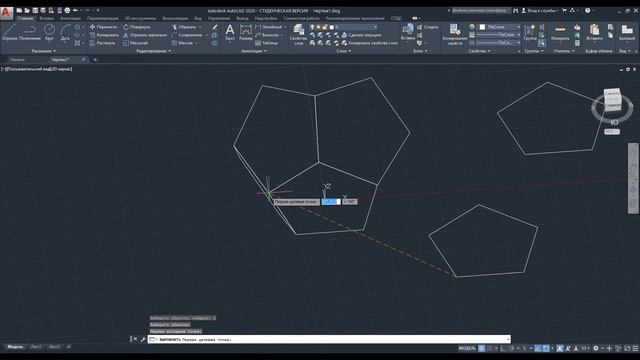This screenshot has height=360, width=640.
Task: Toggle ortho mode in the status bar
Action: [x=504, y=348]
